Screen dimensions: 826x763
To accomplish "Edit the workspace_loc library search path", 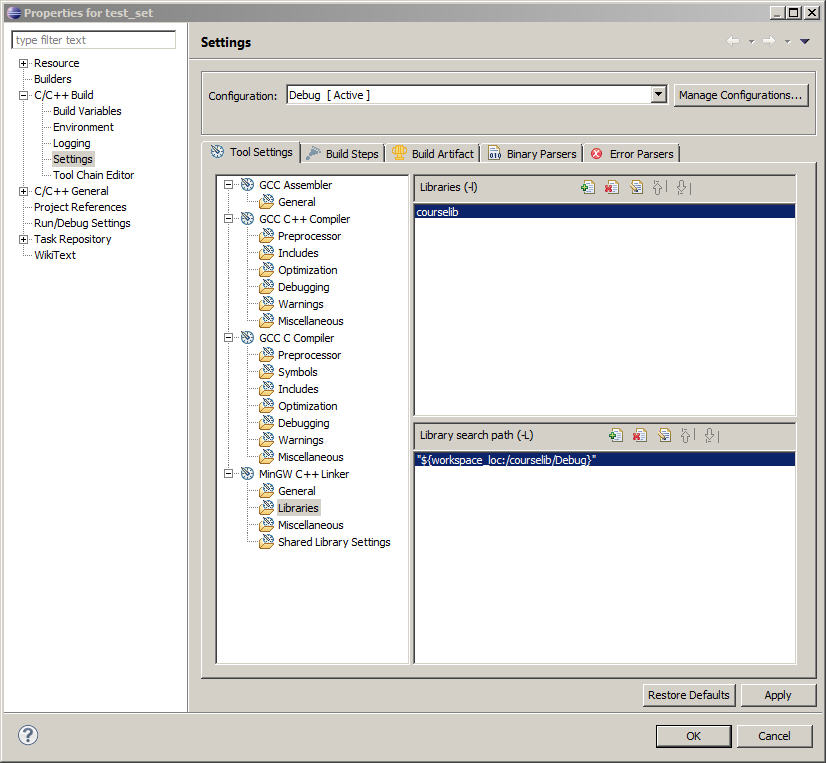I will pos(664,434).
